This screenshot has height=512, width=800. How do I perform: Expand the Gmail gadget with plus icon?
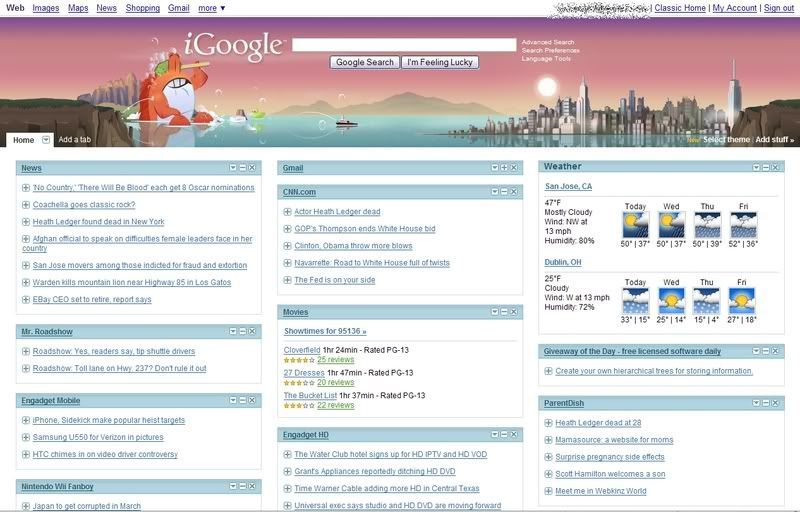[x=504, y=167]
